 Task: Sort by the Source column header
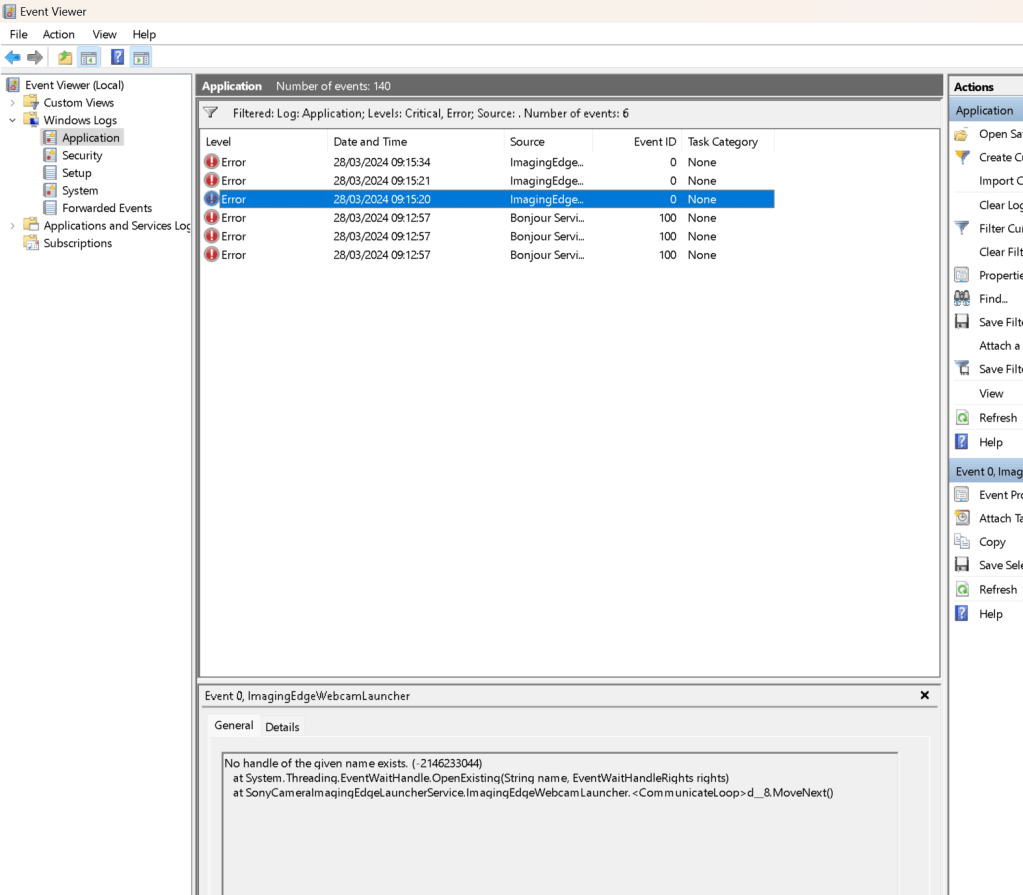[548, 142]
